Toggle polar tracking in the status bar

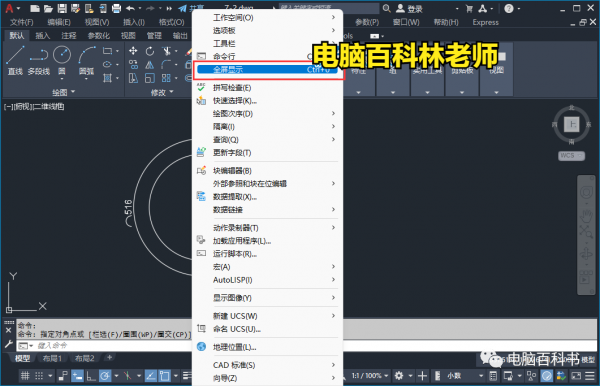pyautogui.click(x=104, y=376)
